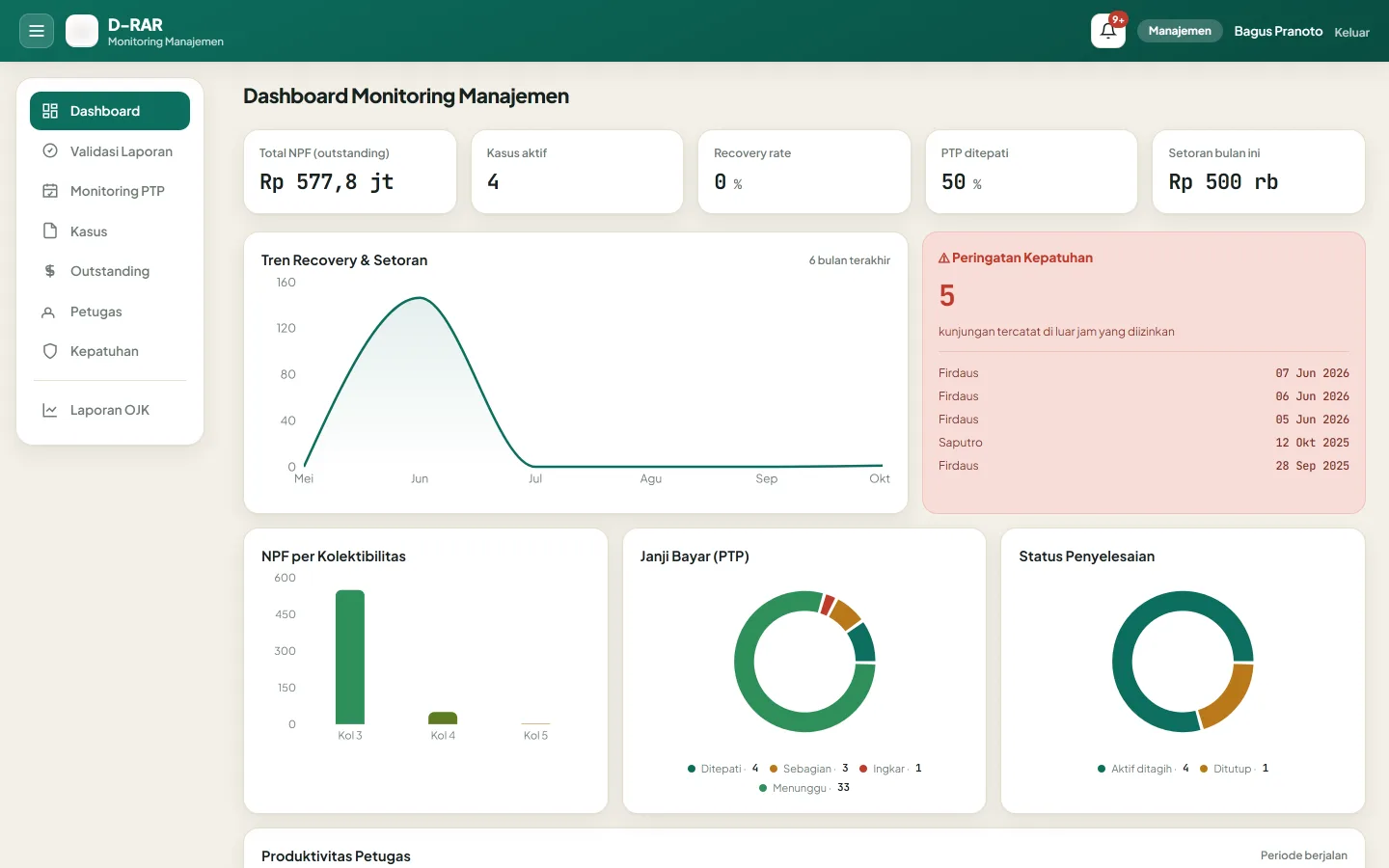
Task: Open the notifications bell
Action: (1108, 31)
